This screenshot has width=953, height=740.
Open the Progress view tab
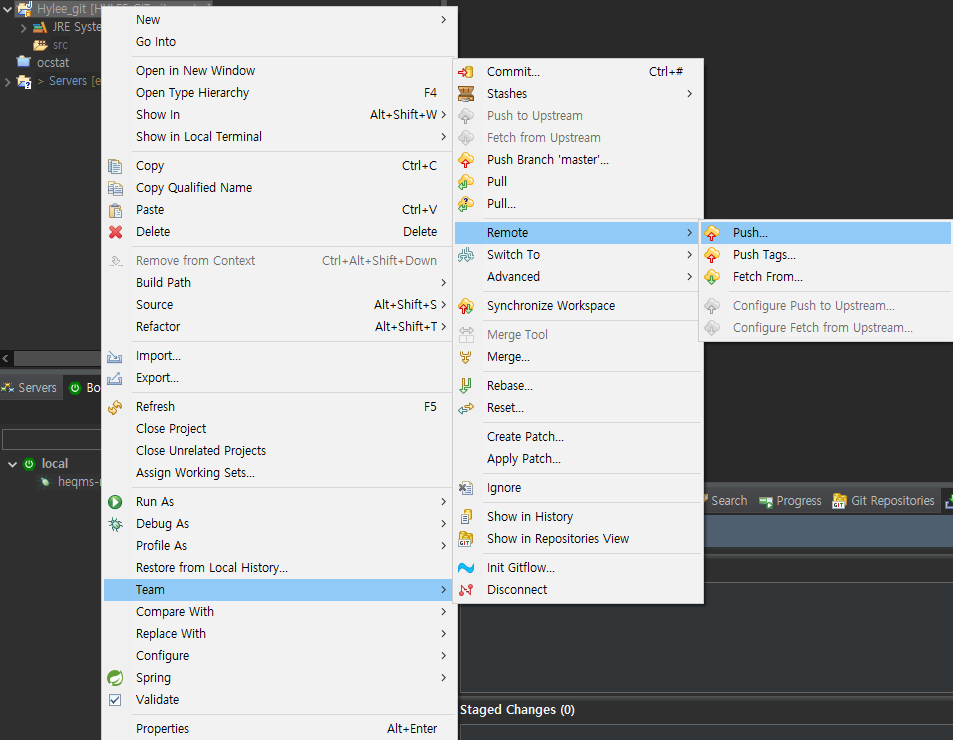pyautogui.click(x=790, y=501)
